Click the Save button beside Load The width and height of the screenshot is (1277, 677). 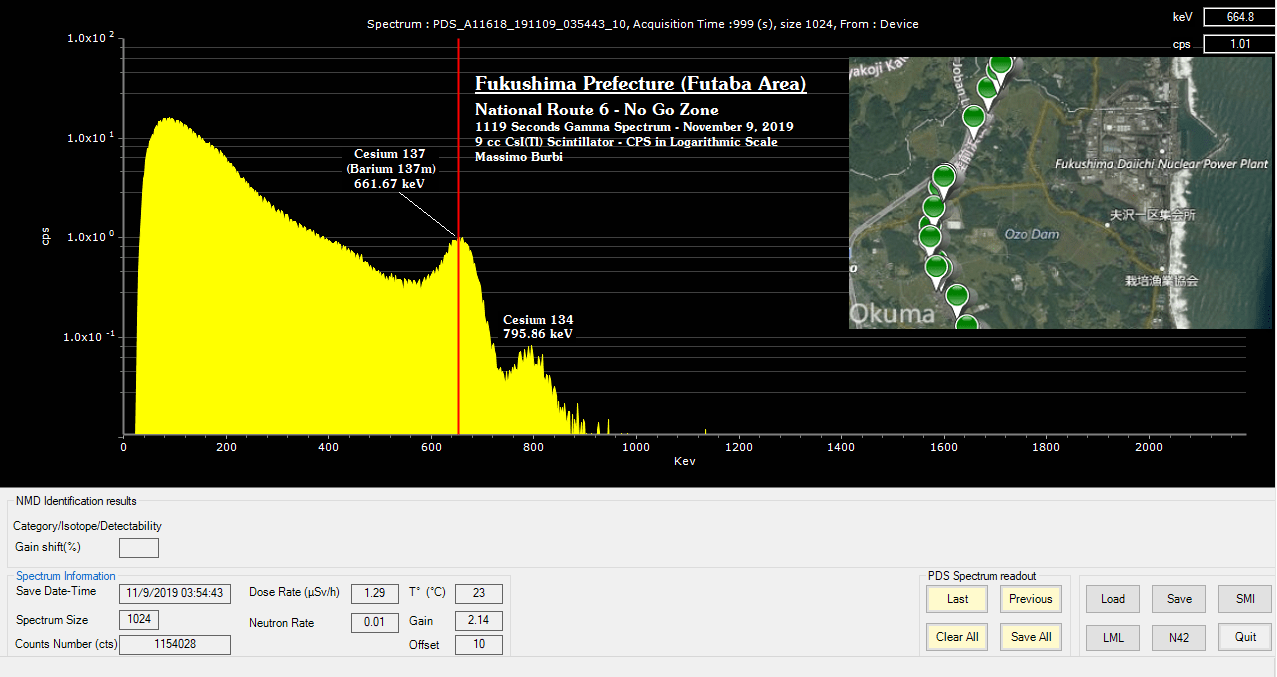pos(1179,599)
